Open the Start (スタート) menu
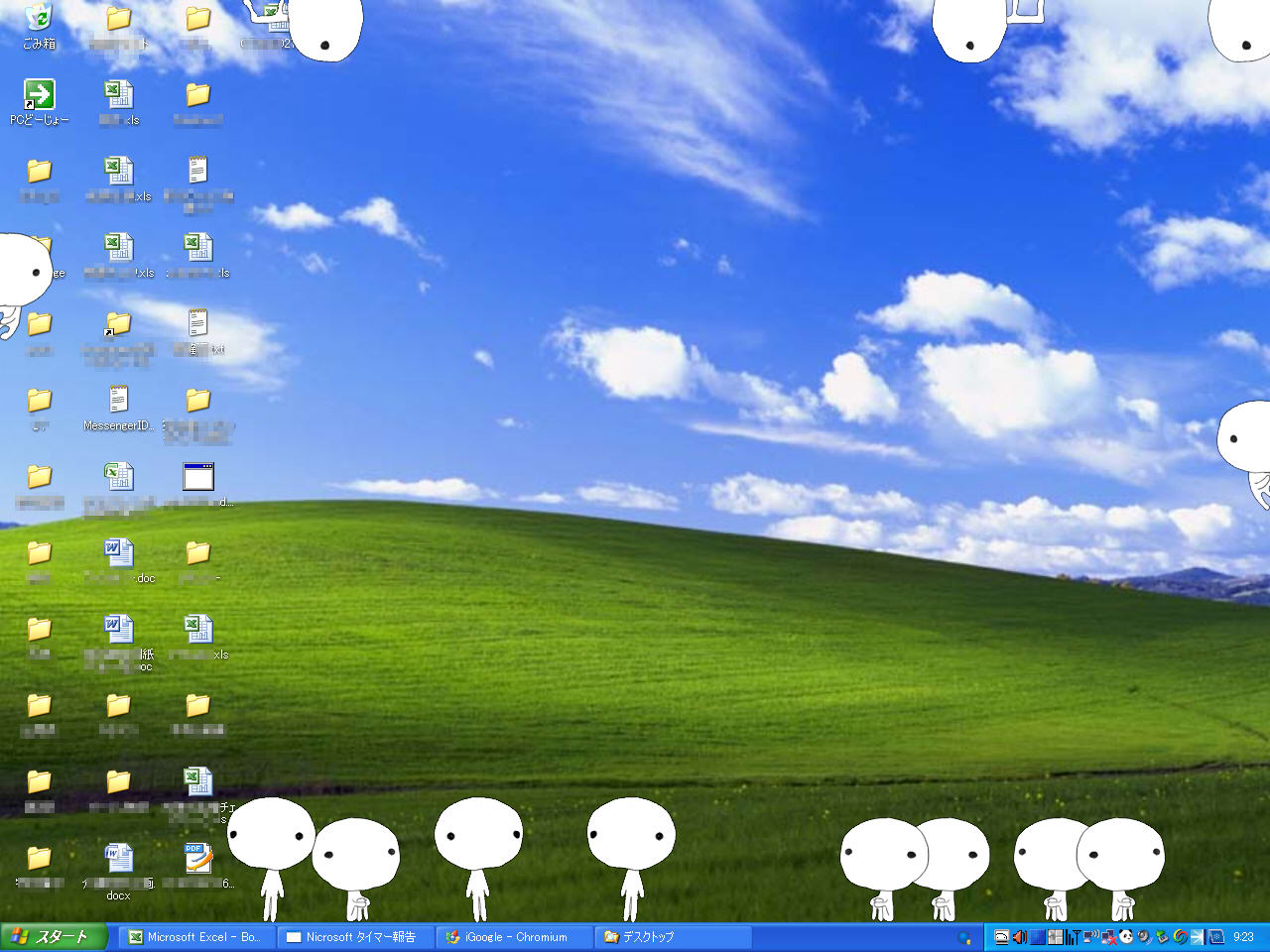This screenshot has width=1270, height=952. coord(54,937)
